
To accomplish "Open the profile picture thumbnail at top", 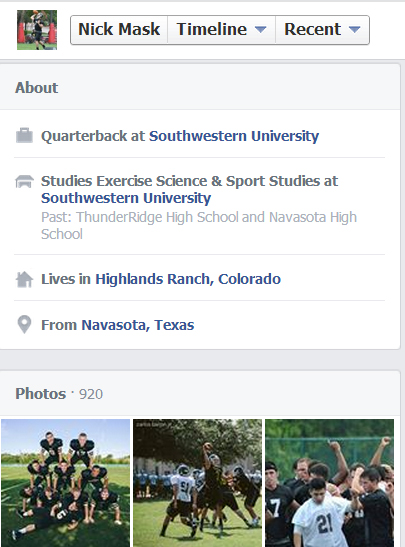I will (37, 30).
